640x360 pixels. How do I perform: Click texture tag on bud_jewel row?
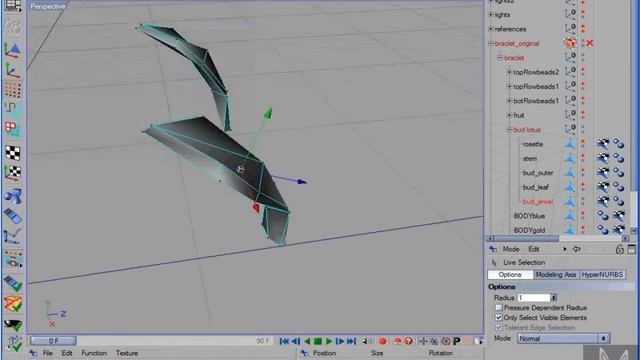pyautogui.click(x=603, y=202)
